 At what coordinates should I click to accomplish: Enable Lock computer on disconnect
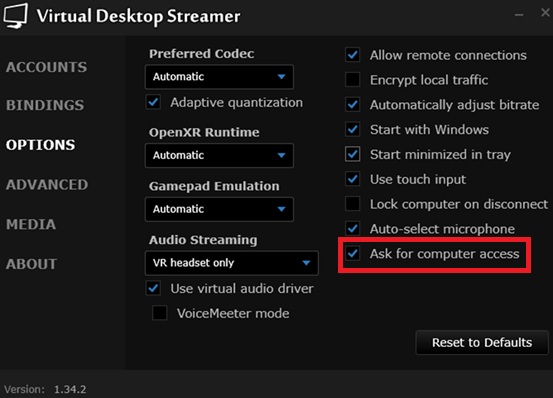coord(353,204)
